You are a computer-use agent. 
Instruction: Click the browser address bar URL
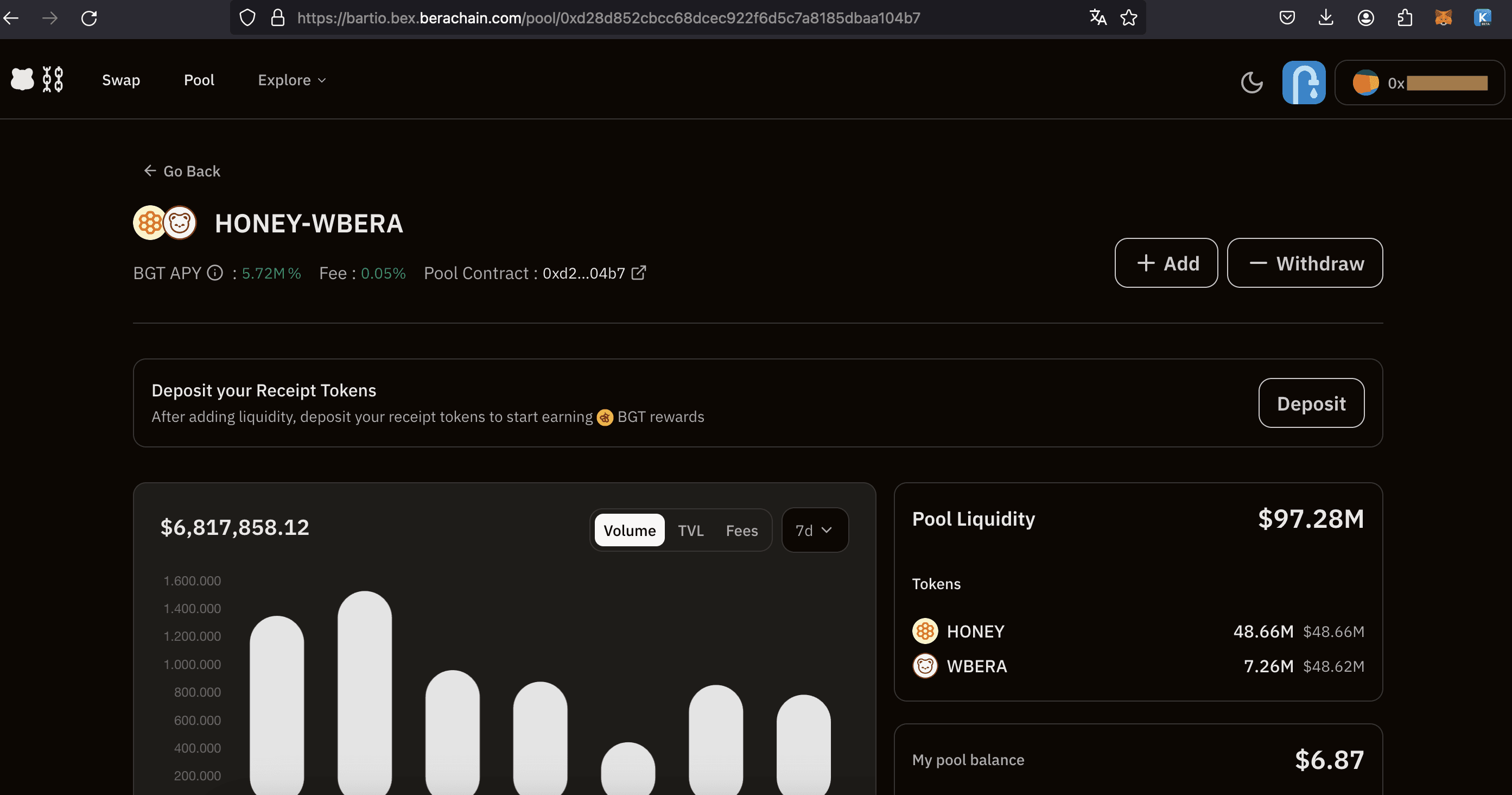608,18
